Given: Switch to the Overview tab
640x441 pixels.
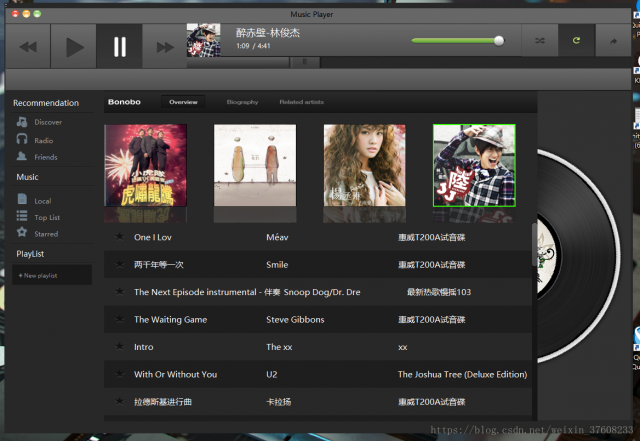Looking at the screenshot, I should (x=183, y=102).
